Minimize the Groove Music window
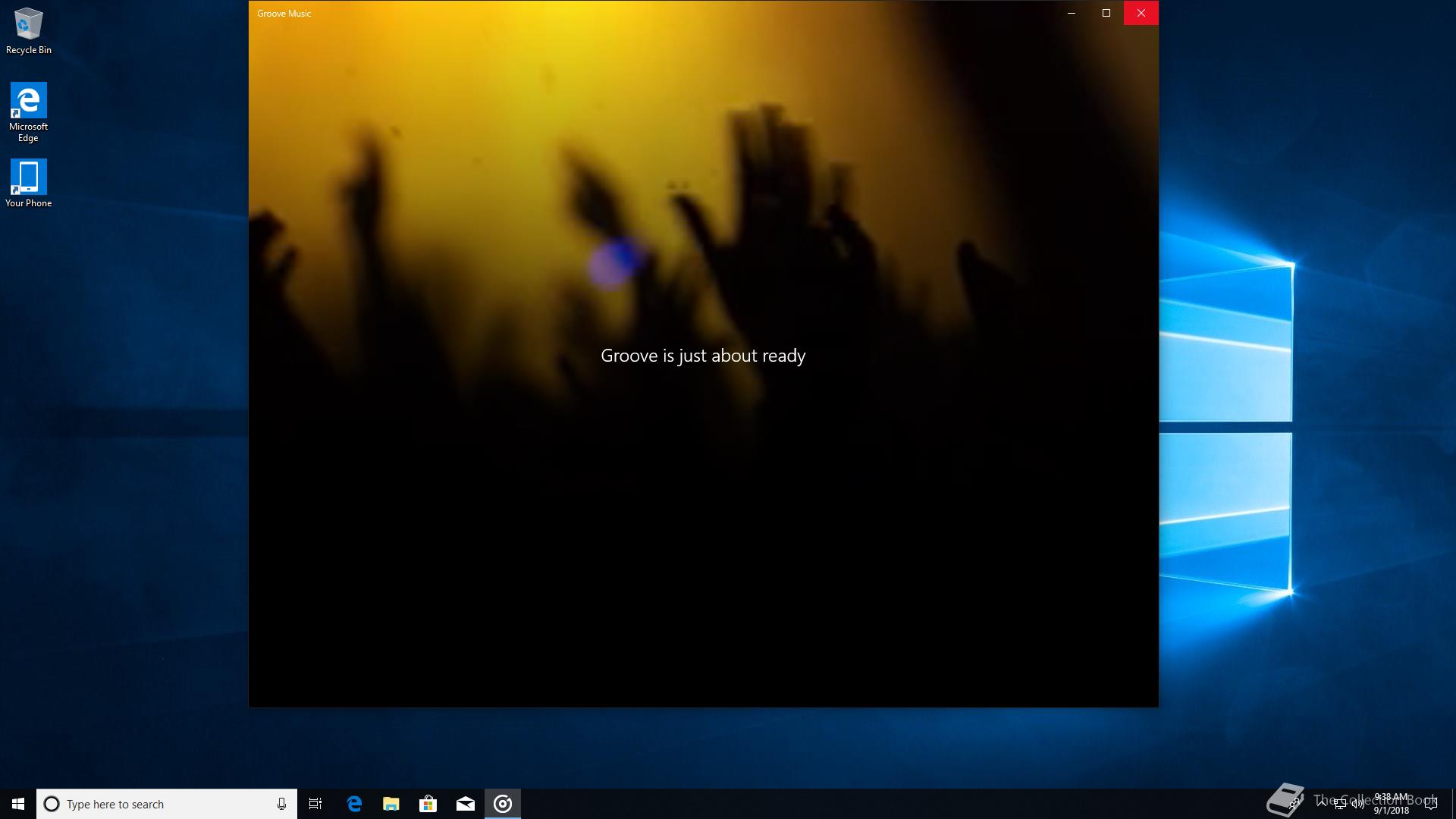1456x819 pixels. (1072, 13)
